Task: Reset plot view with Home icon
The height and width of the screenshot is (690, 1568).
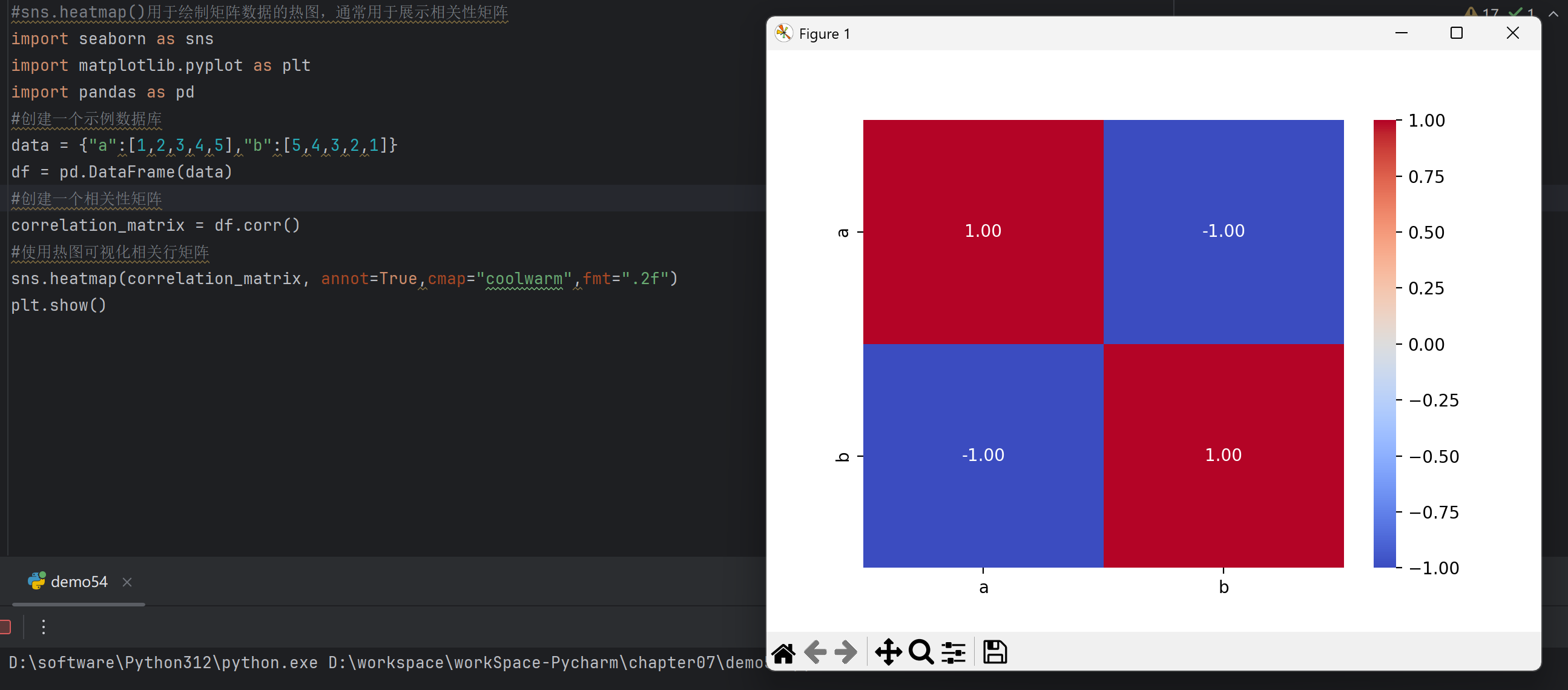Action: coord(783,653)
